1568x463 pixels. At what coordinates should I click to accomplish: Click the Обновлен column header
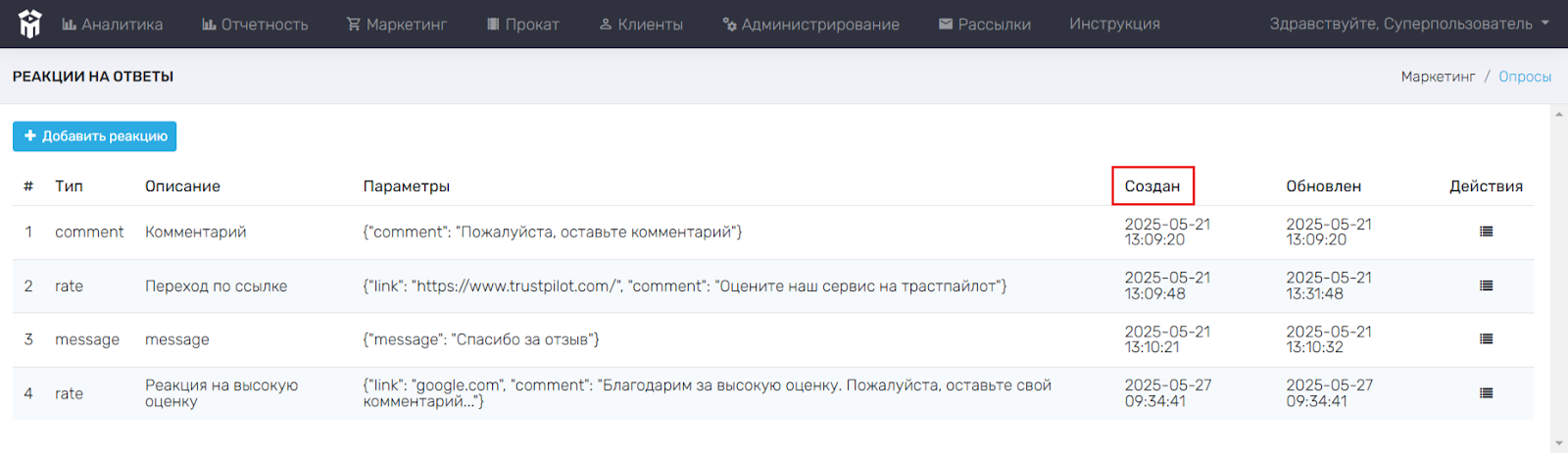pyautogui.click(x=1323, y=186)
